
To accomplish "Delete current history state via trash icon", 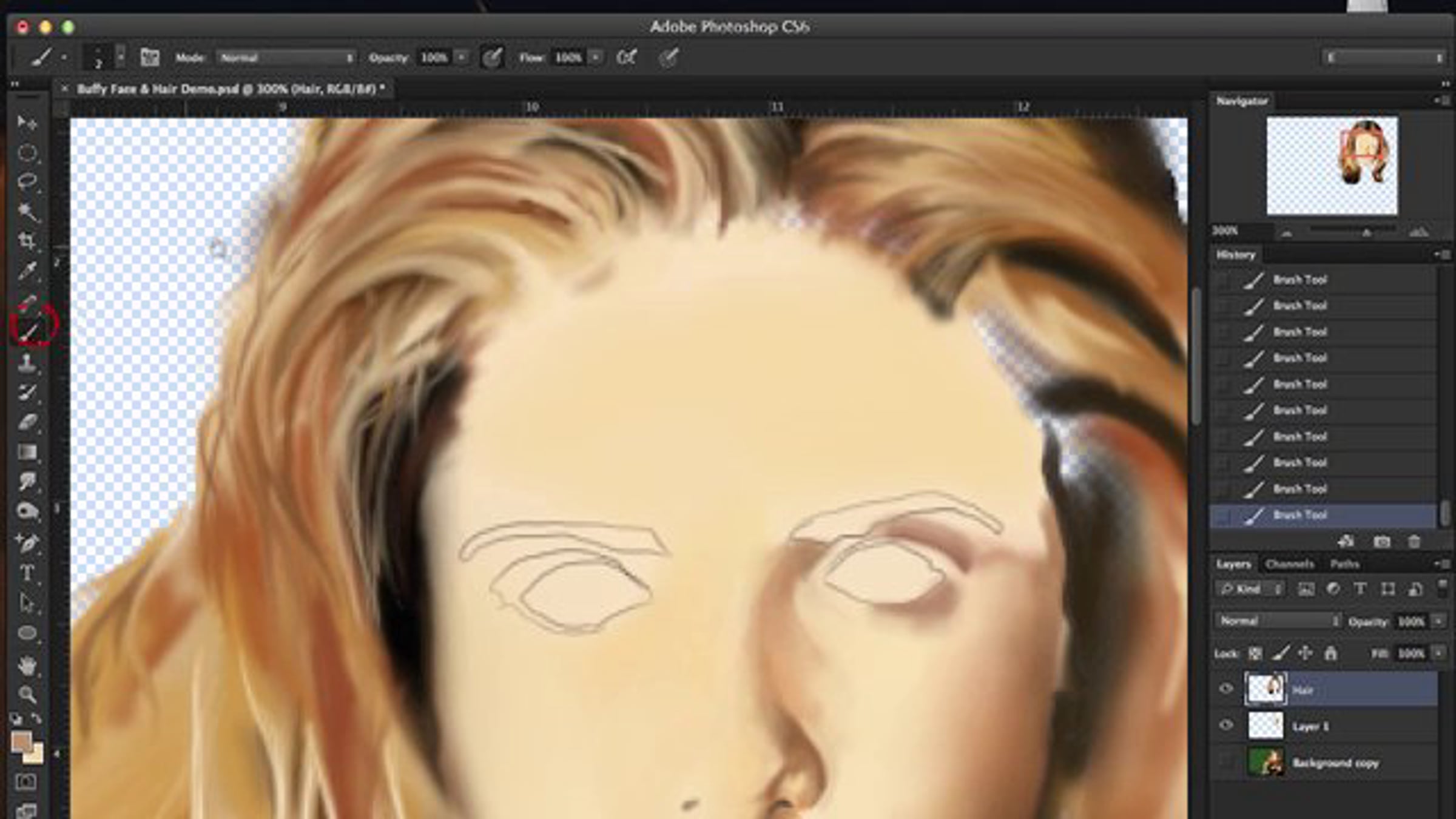I will tap(1414, 542).
